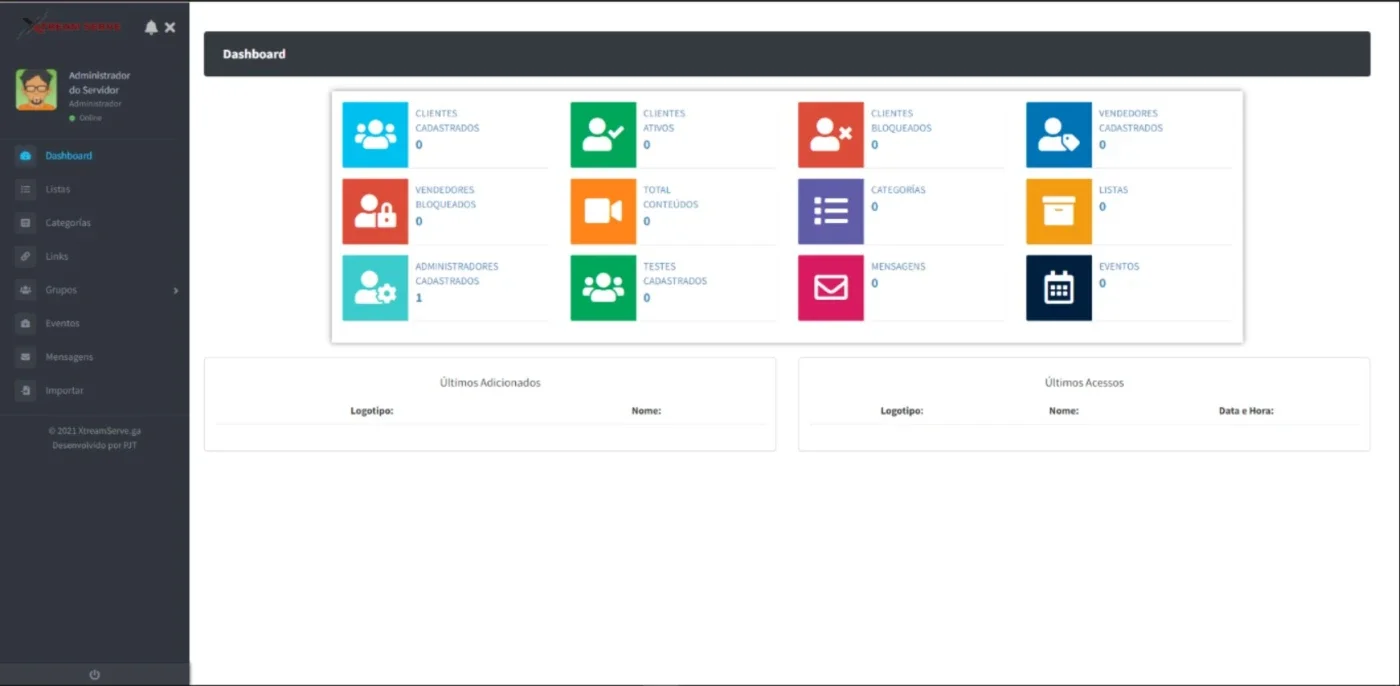Click 'Logotipo:' header in Últimos Adicionados
Viewport: 1400px width, 686px height.
click(x=372, y=411)
